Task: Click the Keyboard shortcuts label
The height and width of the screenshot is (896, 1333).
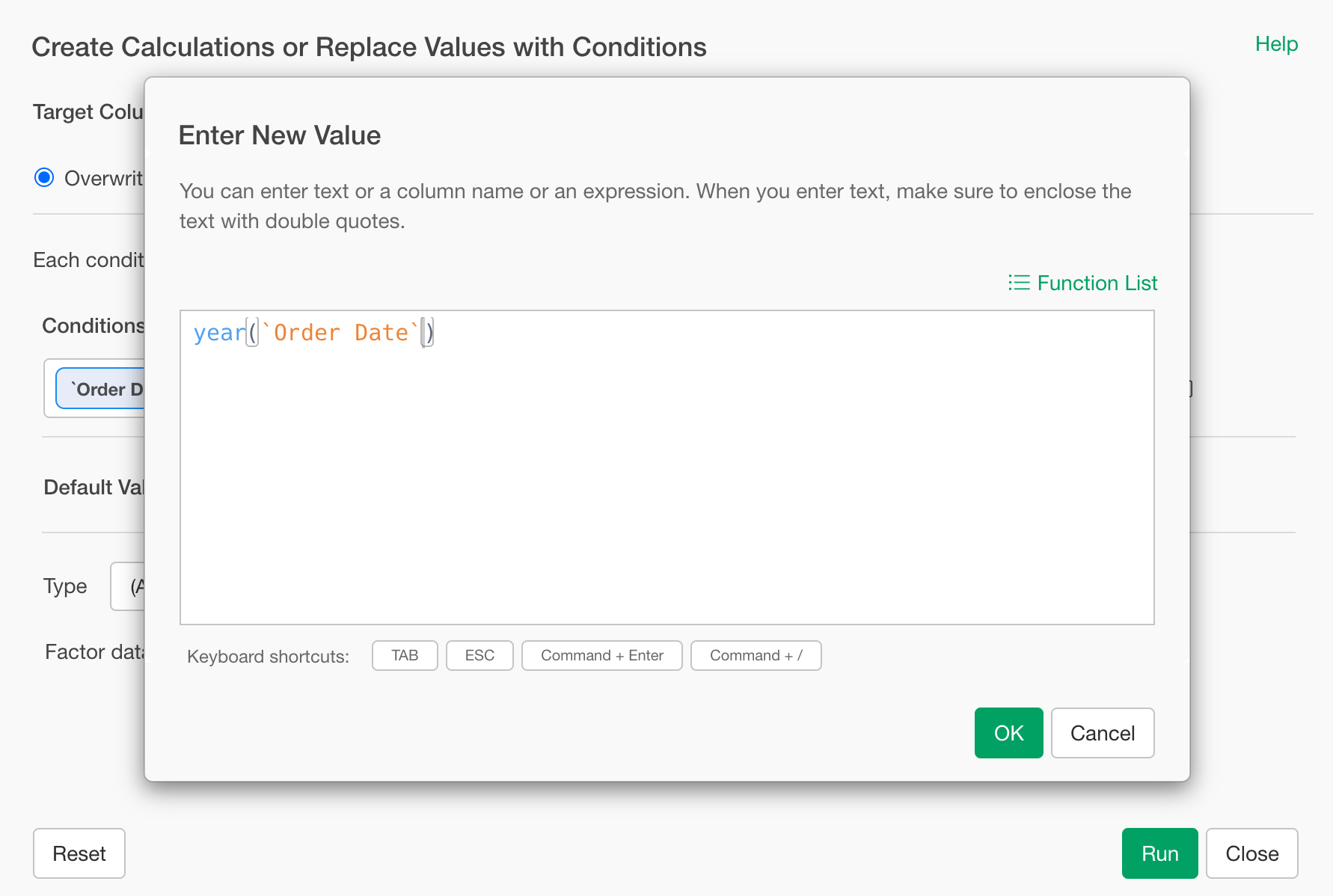Action: pyautogui.click(x=268, y=657)
